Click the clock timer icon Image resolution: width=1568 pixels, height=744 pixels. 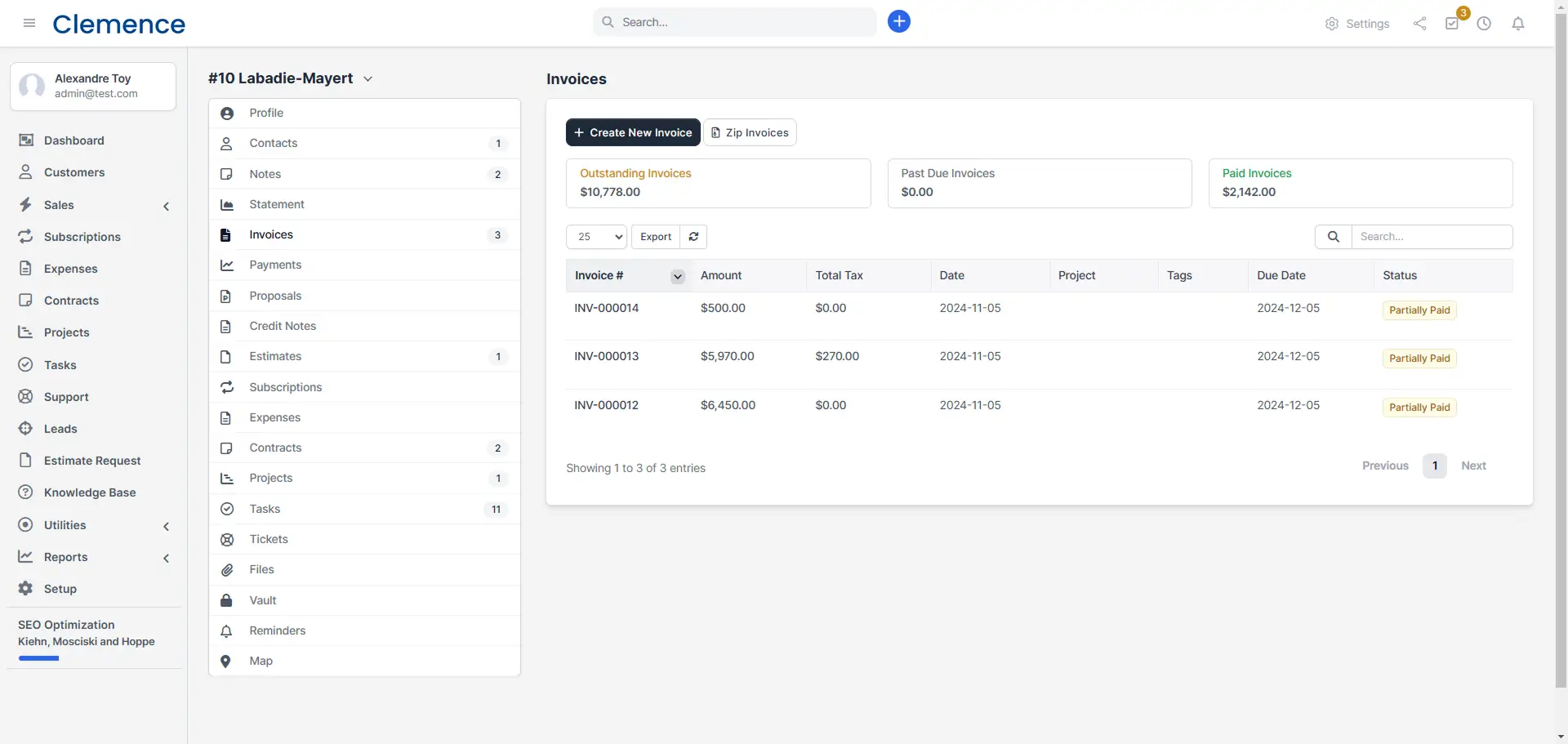point(1484,24)
